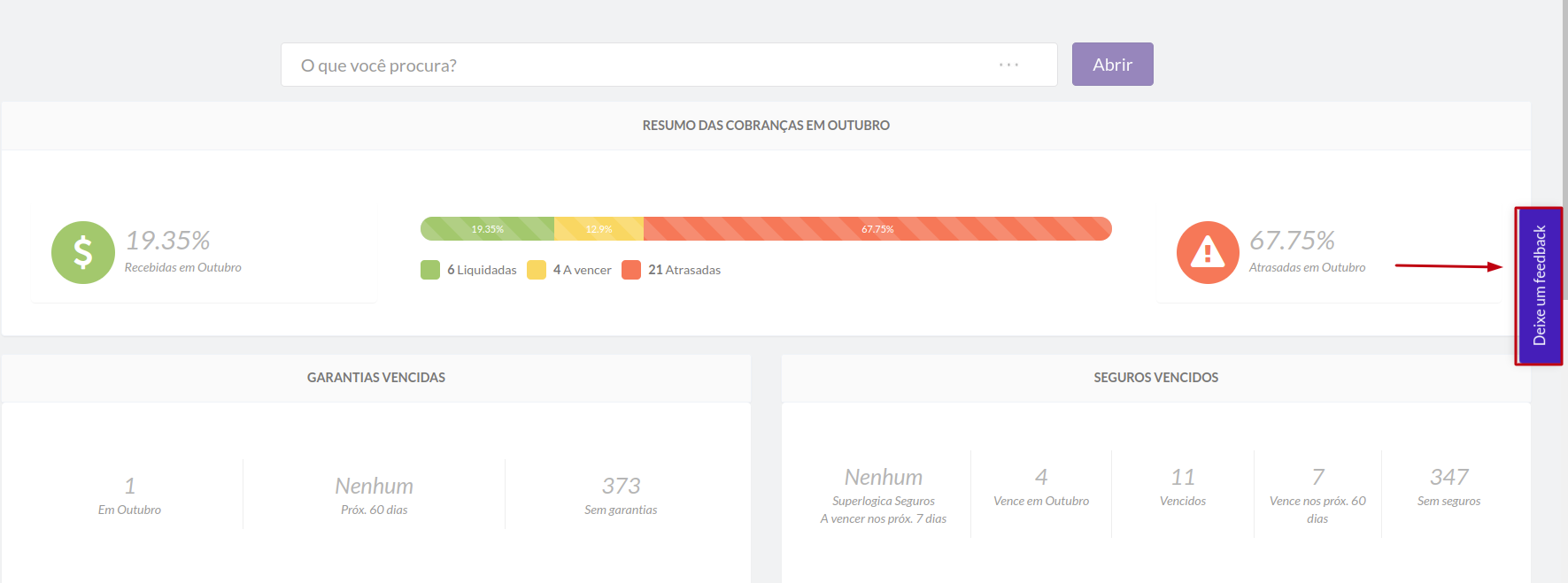Screen dimensions: 1568x583
Task: Click the red Atrasadas legend swatch
Action: (631, 270)
